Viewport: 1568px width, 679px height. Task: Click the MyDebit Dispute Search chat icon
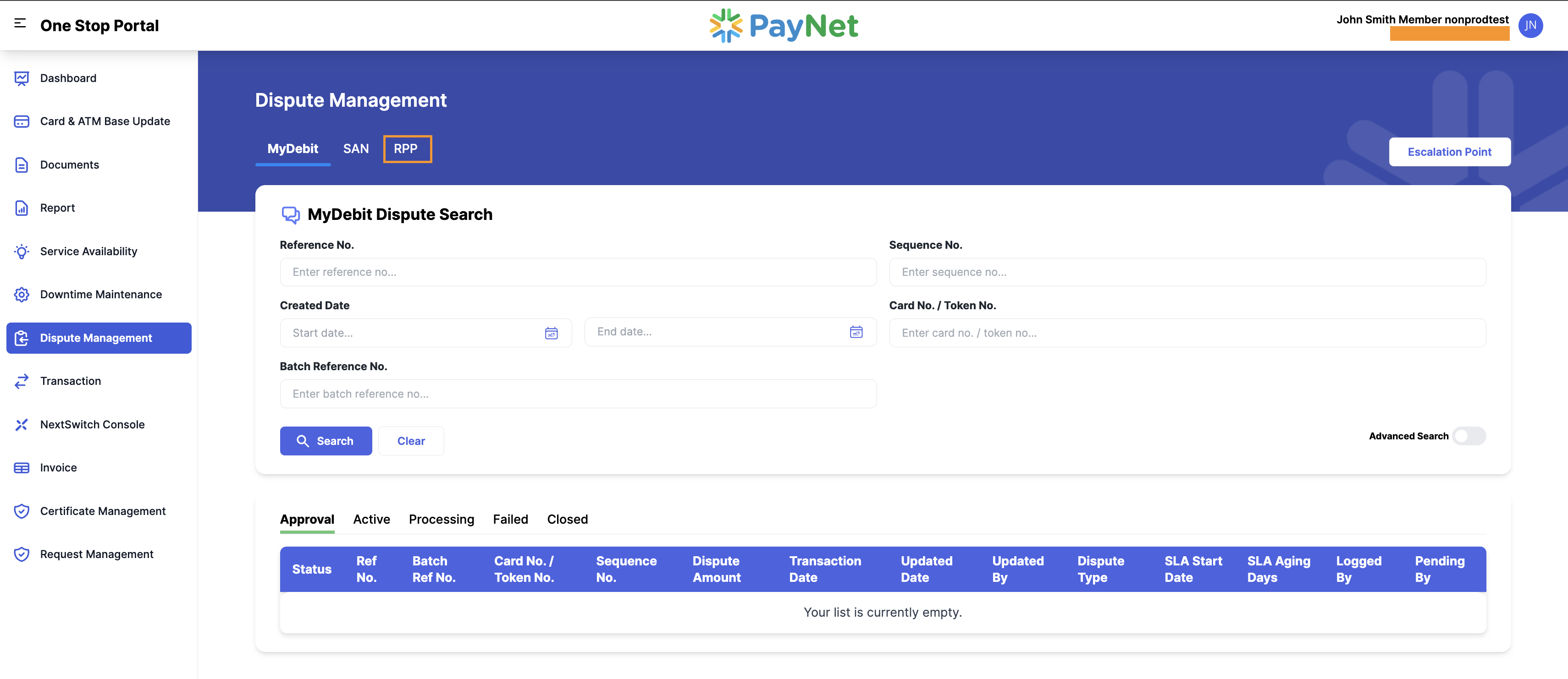(x=290, y=215)
